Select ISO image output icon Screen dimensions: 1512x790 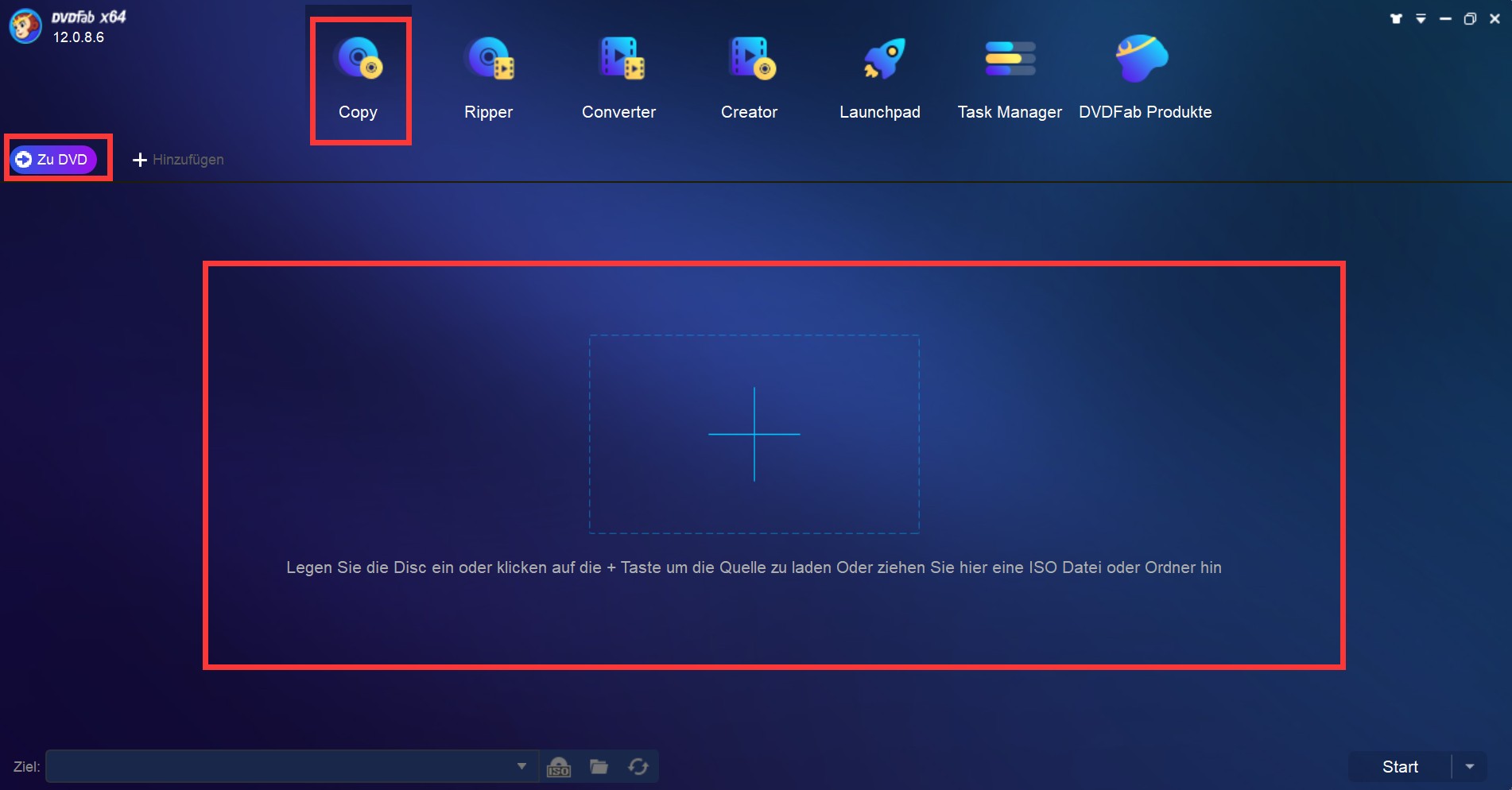click(x=559, y=767)
